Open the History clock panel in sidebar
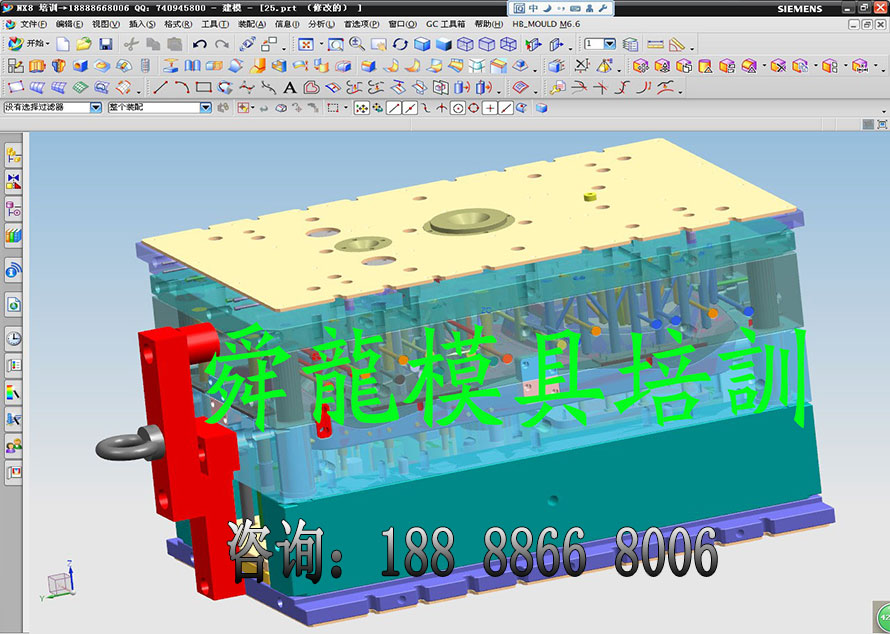Viewport: 890px width, 634px height. coord(14,338)
